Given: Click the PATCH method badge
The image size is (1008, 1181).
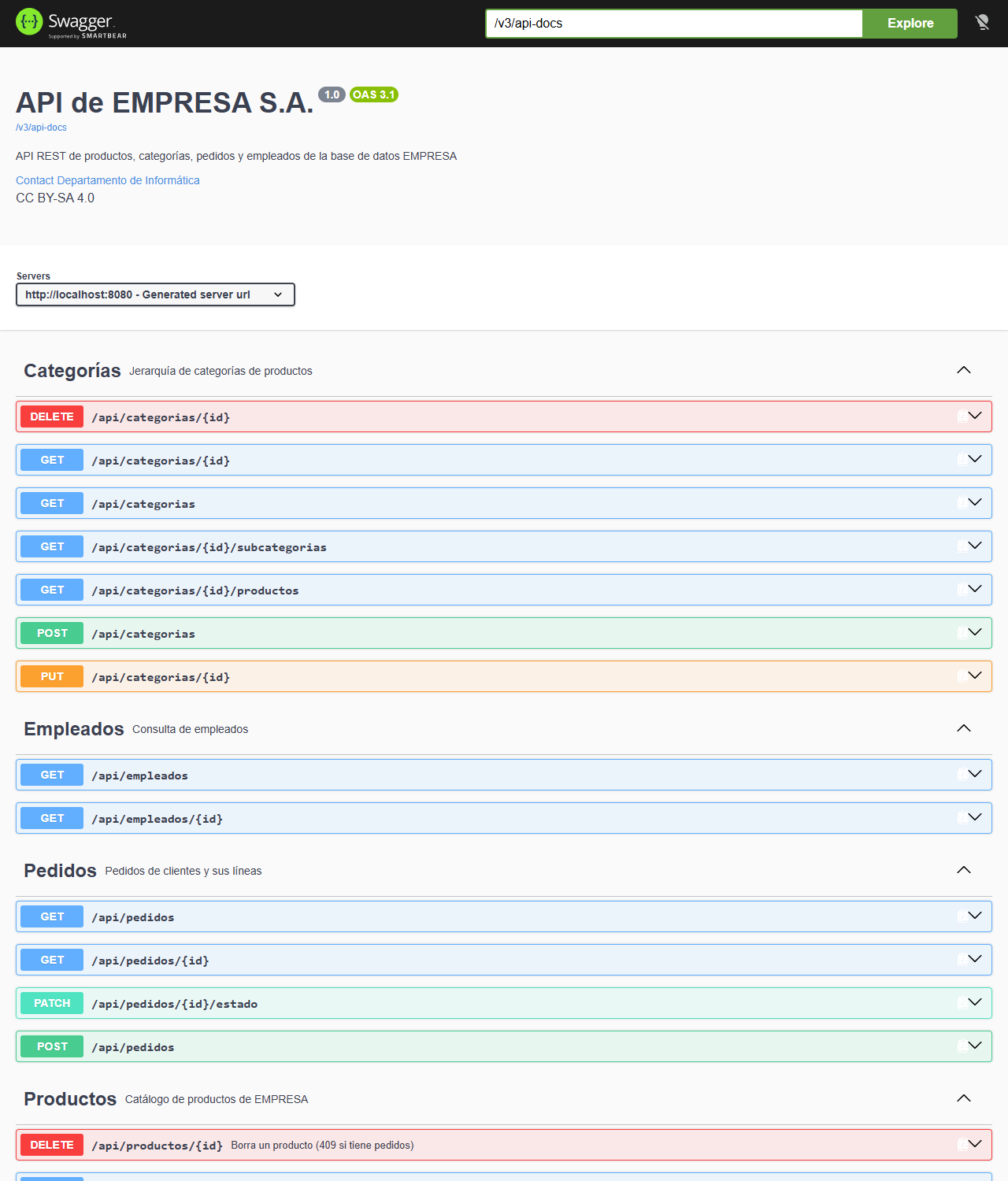Looking at the screenshot, I should (52, 1003).
